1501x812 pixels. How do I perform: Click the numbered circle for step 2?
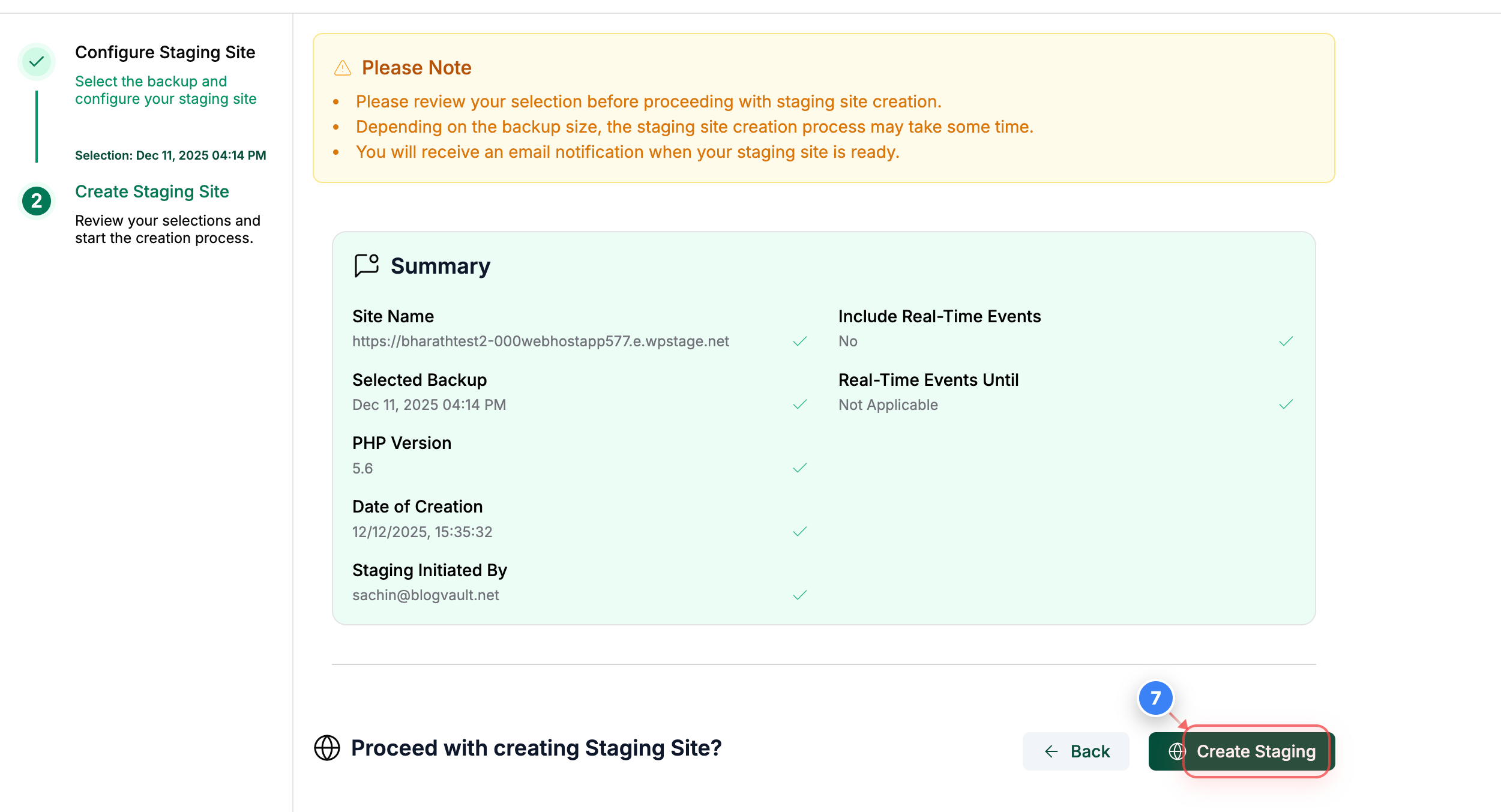pos(37,202)
